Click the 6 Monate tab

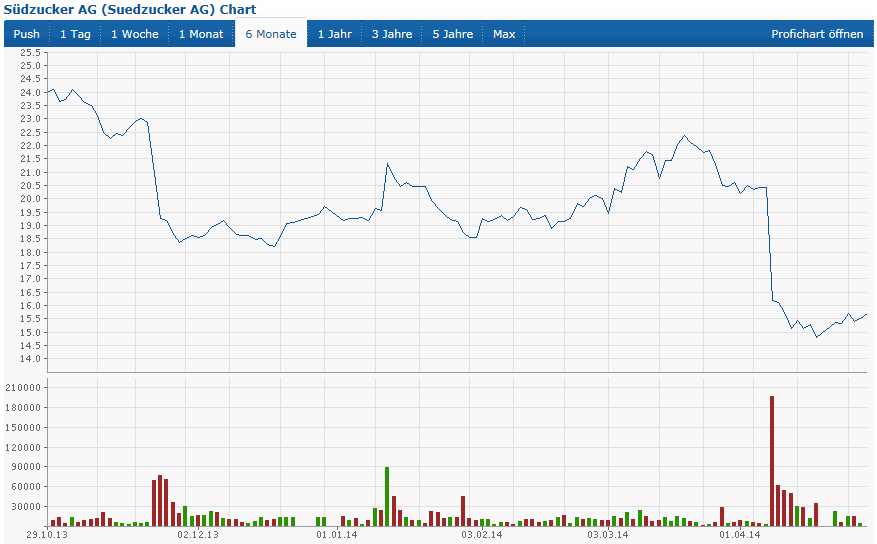[x=271, y=34]
